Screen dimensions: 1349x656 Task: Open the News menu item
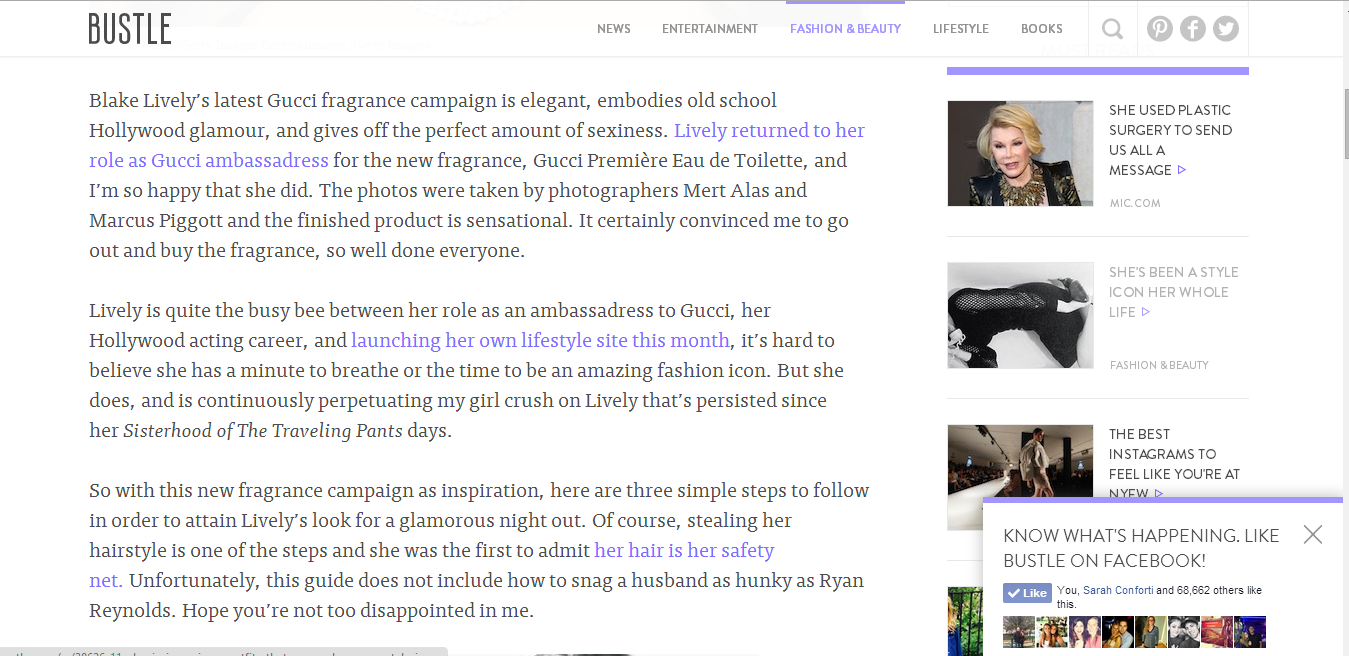(613, 29)
